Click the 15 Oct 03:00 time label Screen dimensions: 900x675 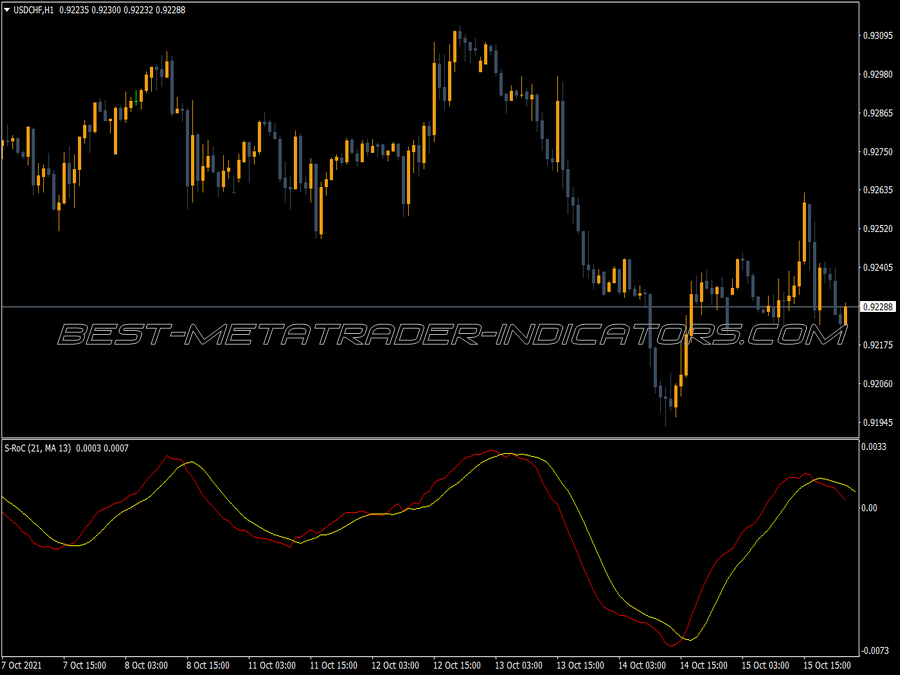tap(766, 666)
